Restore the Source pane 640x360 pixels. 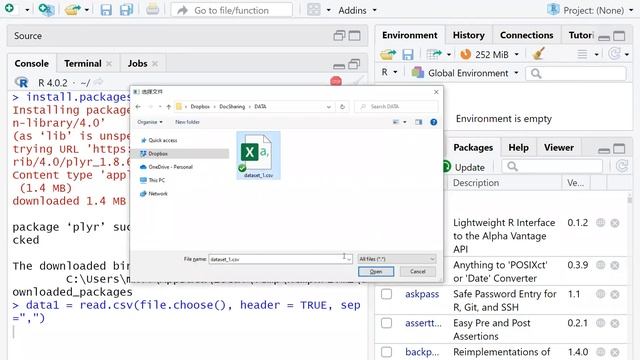click(339, 36)
